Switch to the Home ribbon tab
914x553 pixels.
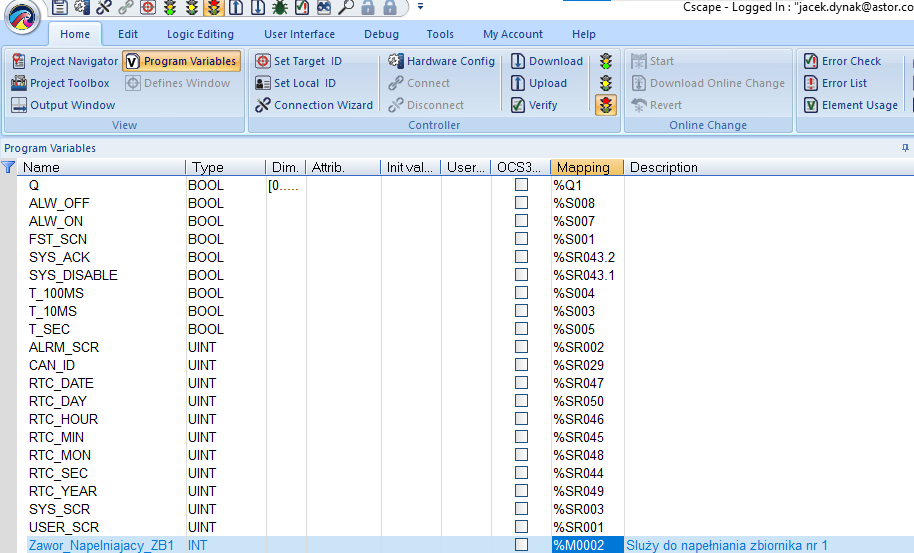tap(75, 34)
